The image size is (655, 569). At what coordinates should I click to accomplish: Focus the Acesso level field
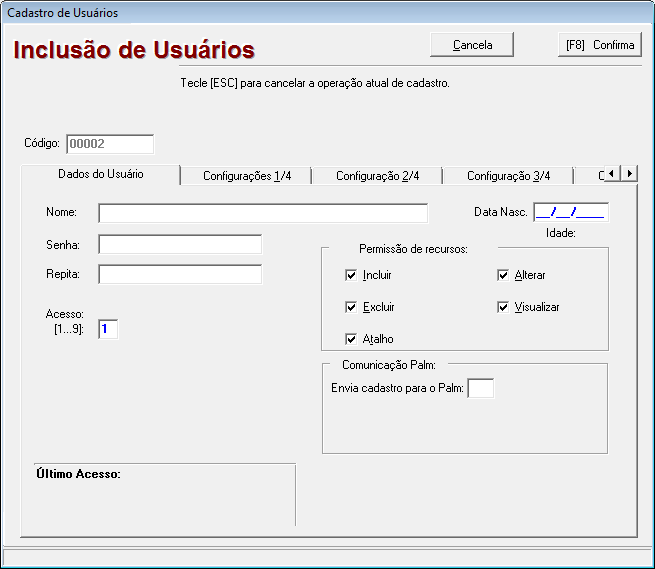coord(108,329)
